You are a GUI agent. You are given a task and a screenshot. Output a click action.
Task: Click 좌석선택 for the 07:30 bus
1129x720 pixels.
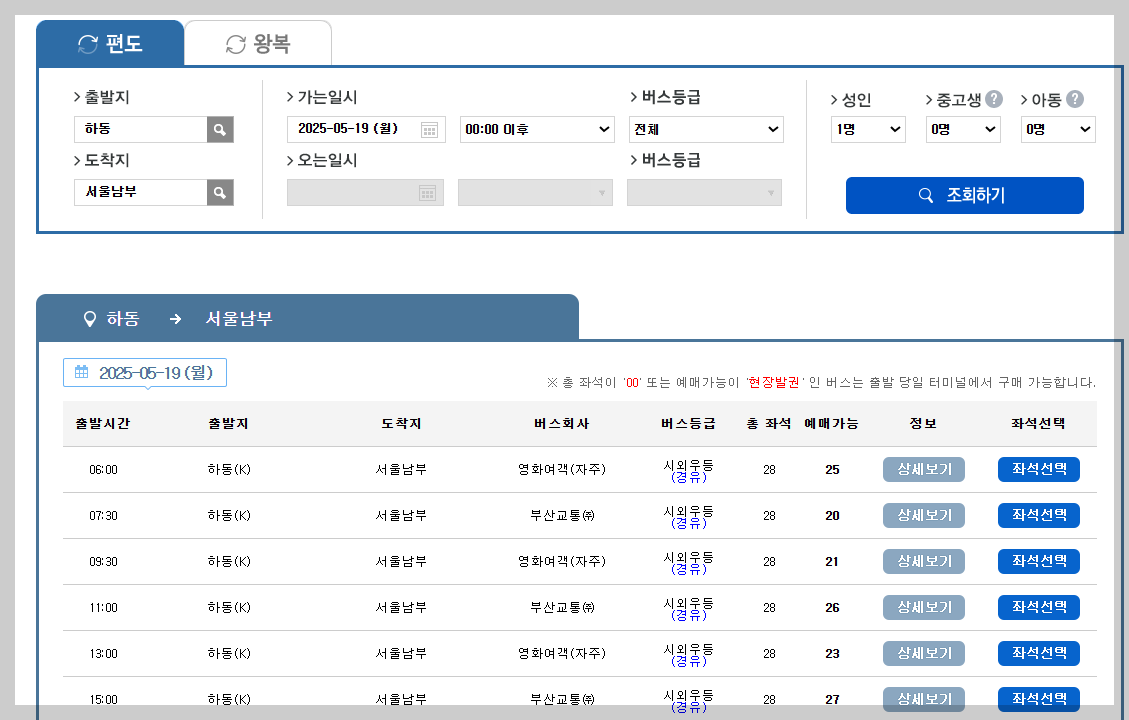pos(1038,515)
